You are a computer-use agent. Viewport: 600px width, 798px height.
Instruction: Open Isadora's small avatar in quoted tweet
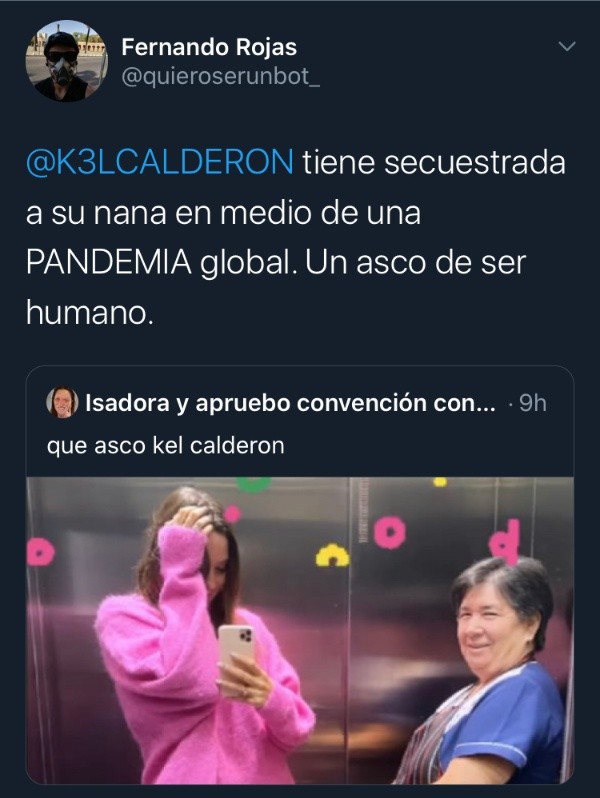(62, 402)
